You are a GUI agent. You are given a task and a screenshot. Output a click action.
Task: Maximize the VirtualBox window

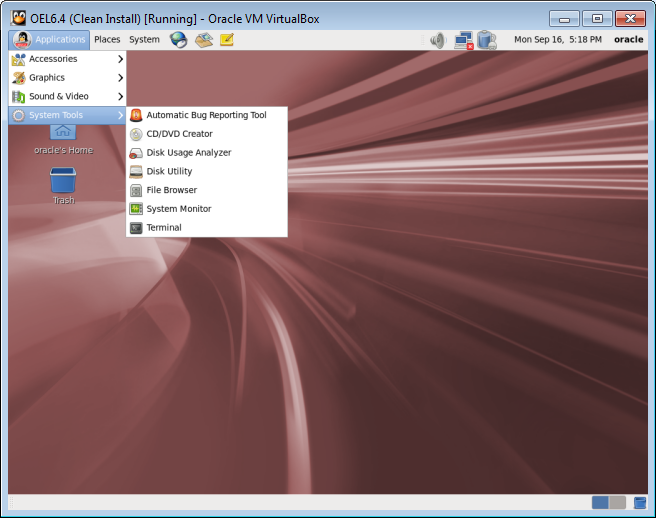pos(597,19)
